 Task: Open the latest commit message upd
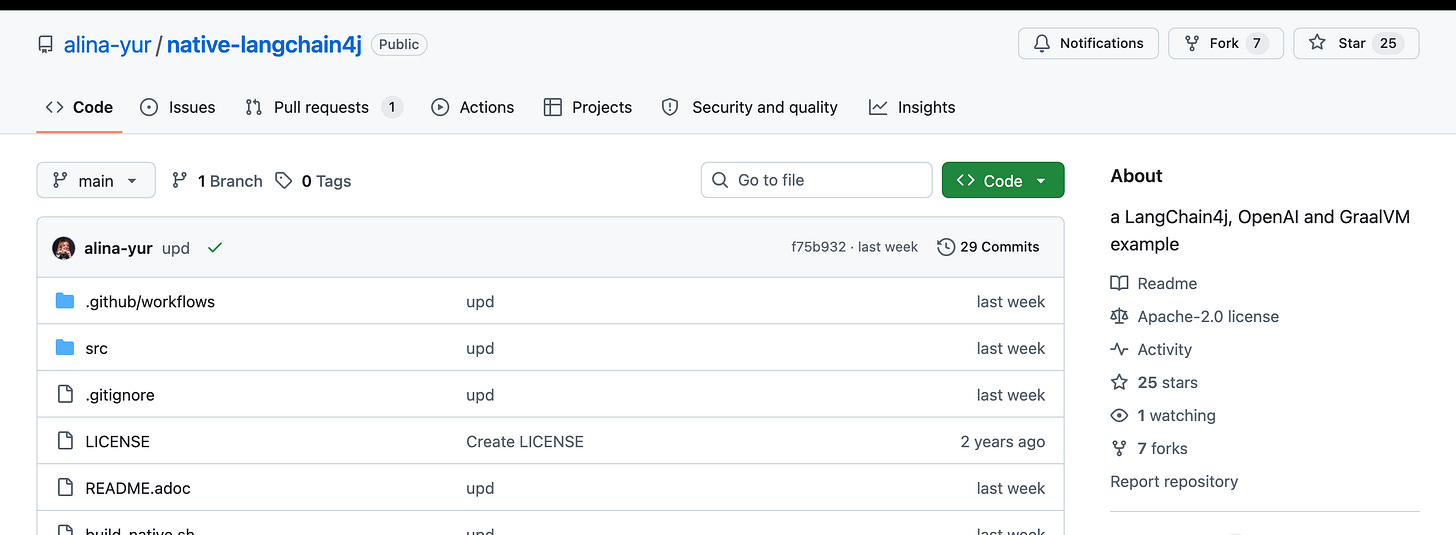click(x=176, y=248)
